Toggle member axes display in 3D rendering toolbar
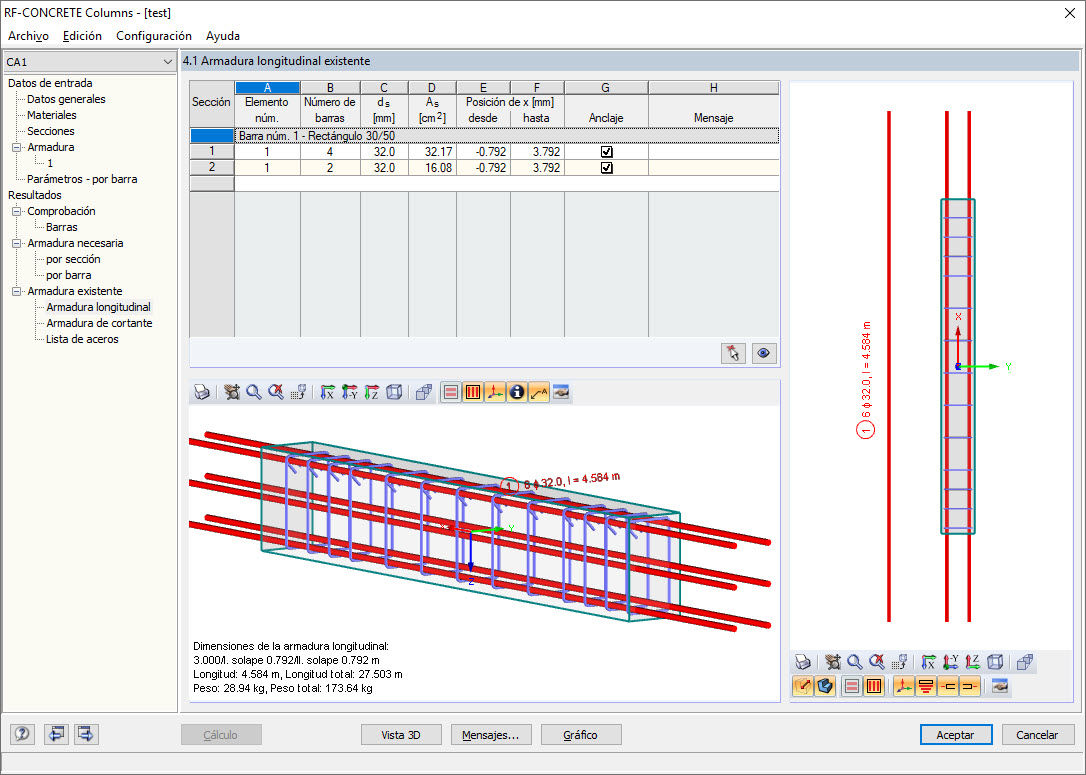 (x=495, y=393)
